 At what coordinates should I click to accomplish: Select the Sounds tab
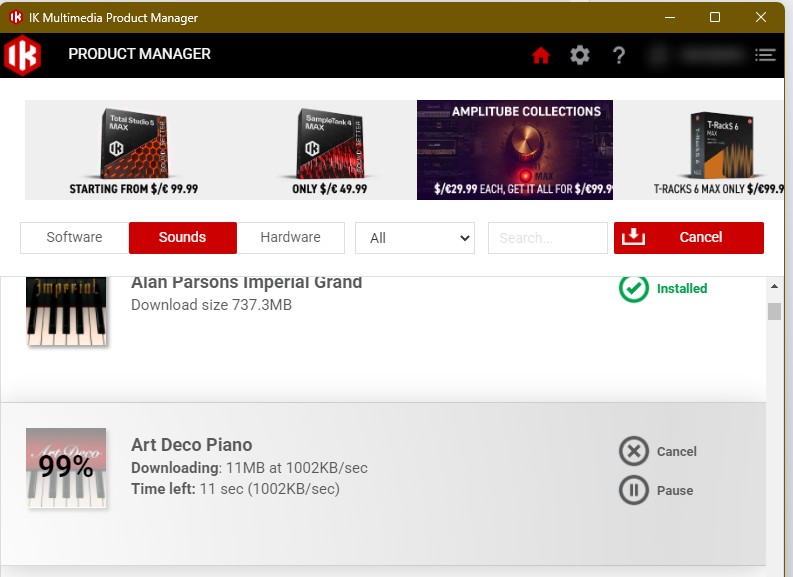(183, 238)
